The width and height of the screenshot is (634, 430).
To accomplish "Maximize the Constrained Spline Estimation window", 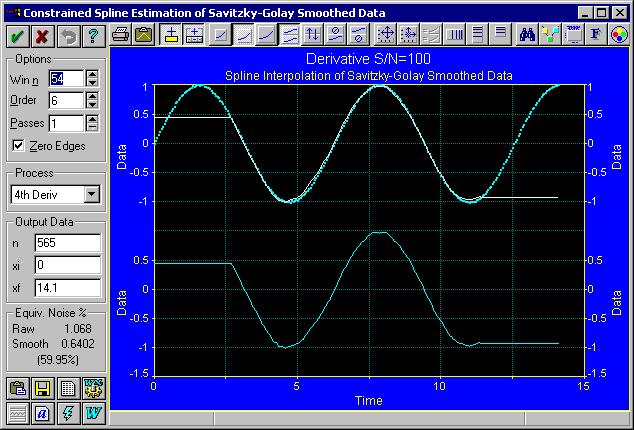I will [601, 13].
